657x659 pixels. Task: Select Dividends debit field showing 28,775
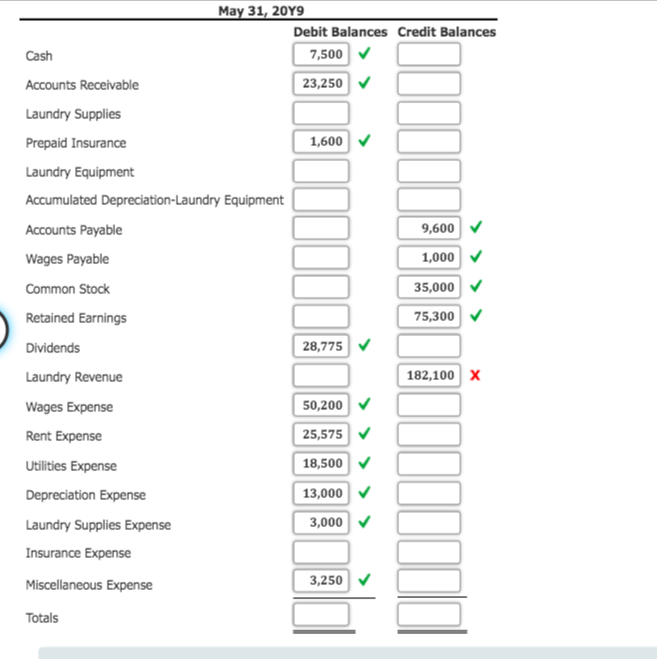click(x=321, y=346)
